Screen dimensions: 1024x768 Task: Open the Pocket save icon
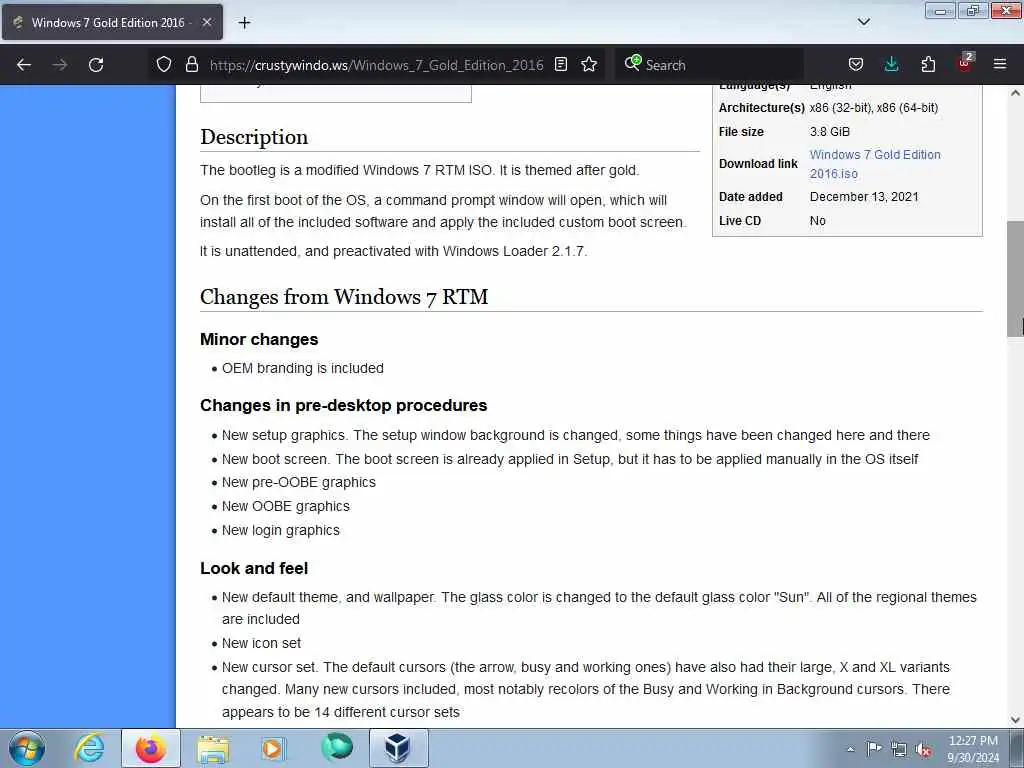point(856,64)
